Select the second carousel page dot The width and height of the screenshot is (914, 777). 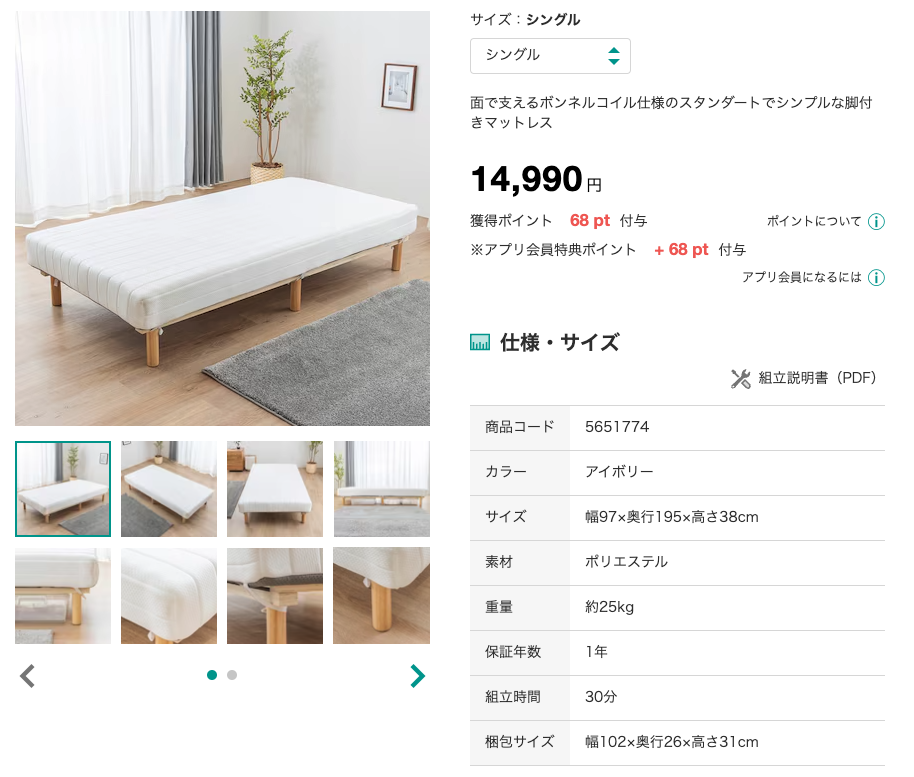pyautogui.click(x=232, y=675)
